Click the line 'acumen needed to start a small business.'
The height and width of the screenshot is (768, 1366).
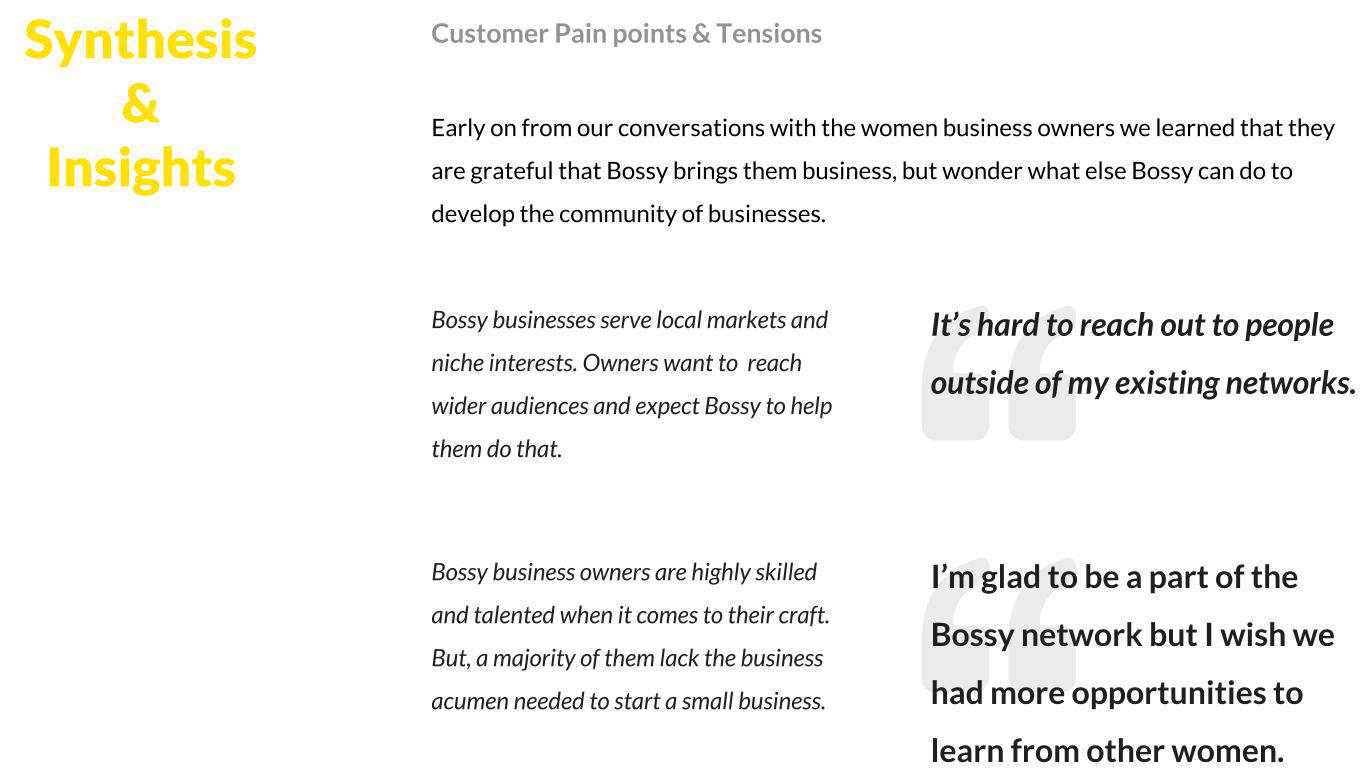click(628, 701)
